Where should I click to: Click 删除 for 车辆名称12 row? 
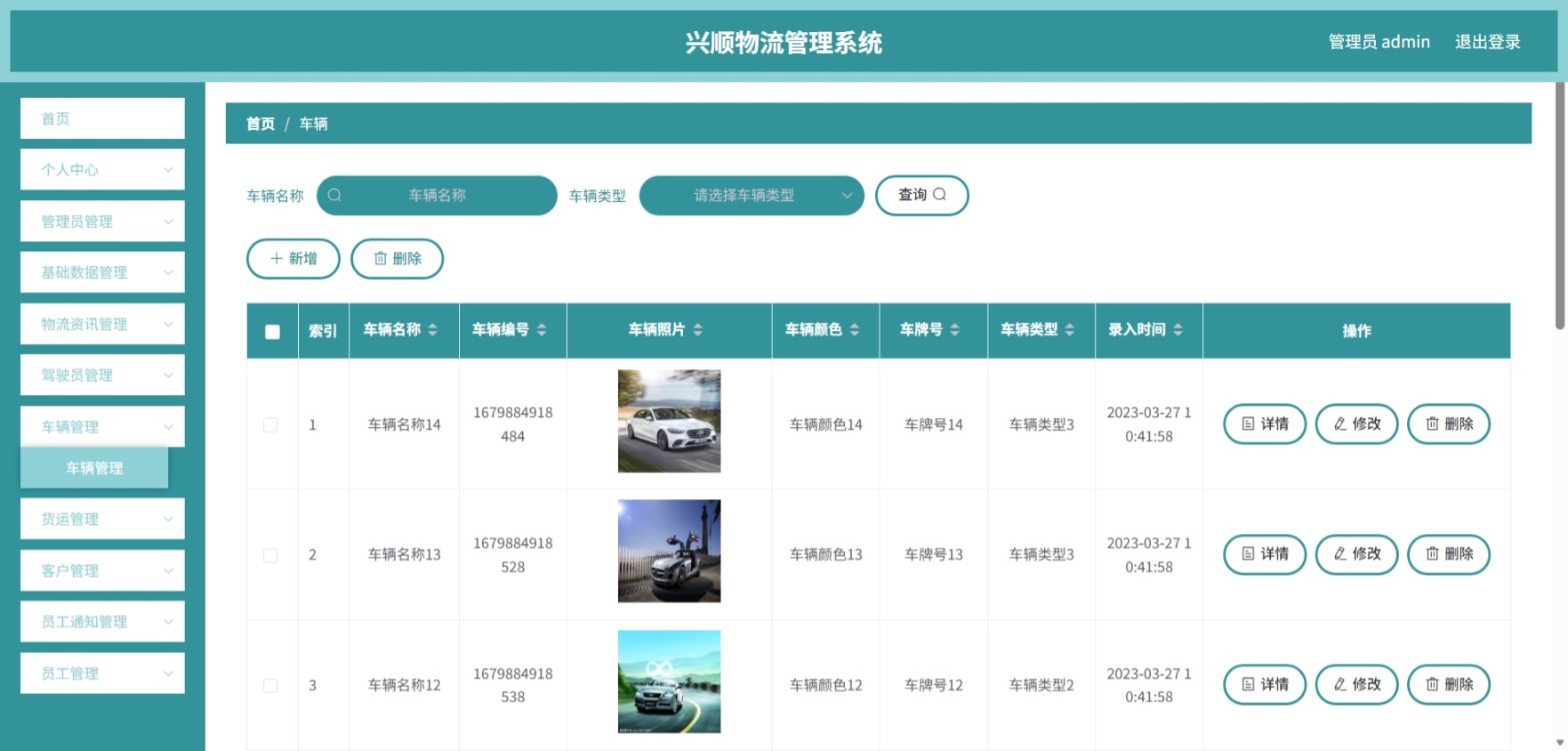click(1449, 684)
